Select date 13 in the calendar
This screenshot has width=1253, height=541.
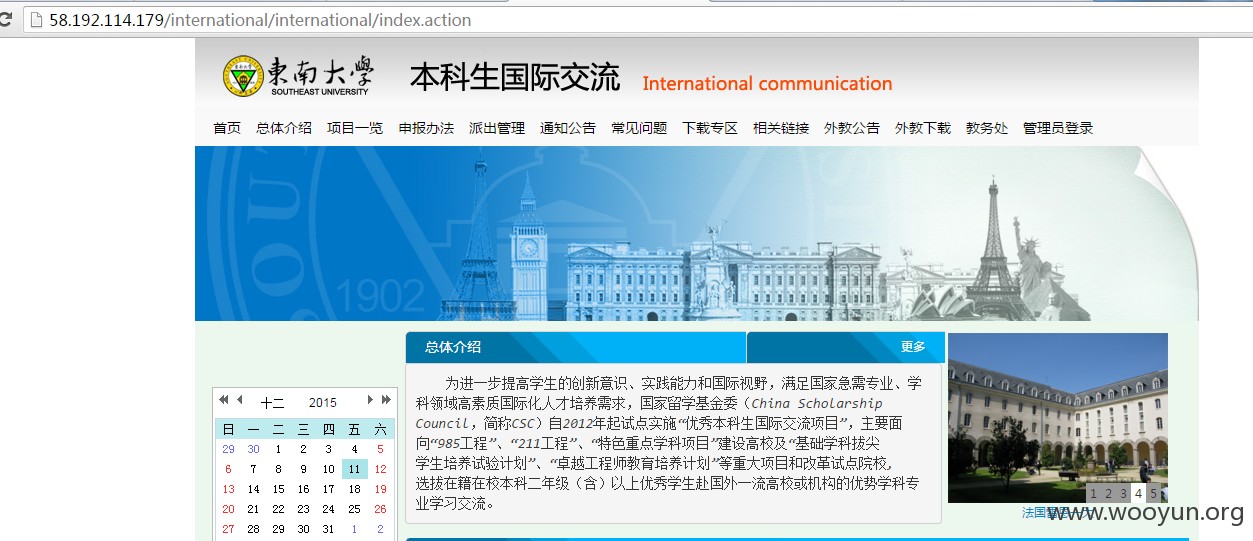click(x=228, y=489)
